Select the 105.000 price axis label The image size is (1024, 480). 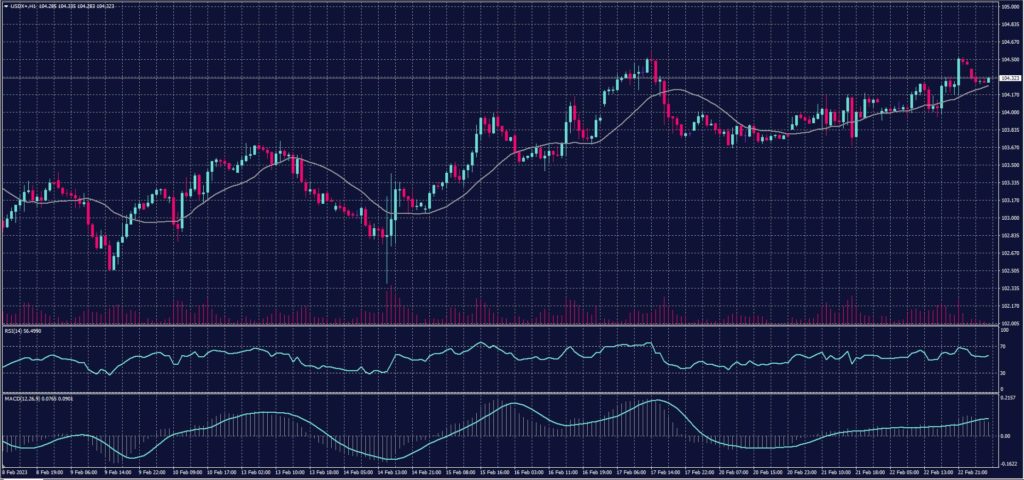(x=1008, y=7)
